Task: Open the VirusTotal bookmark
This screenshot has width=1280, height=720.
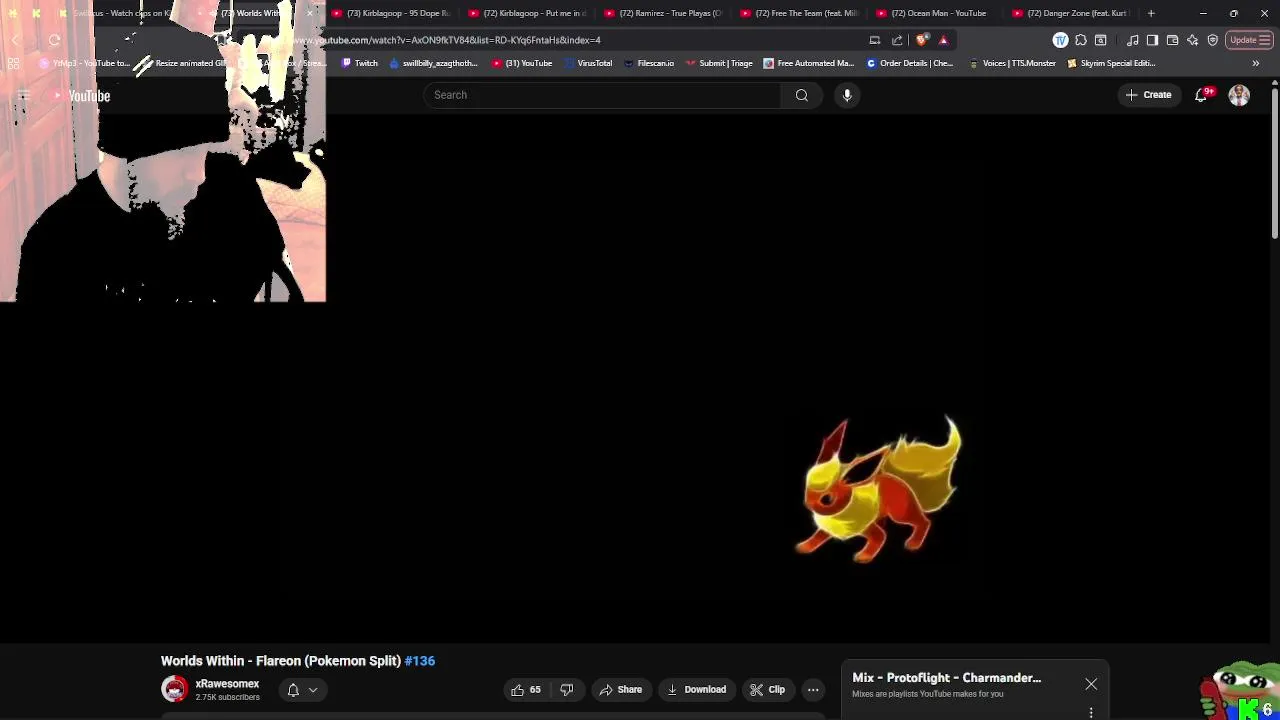Action: coord(588,63)
